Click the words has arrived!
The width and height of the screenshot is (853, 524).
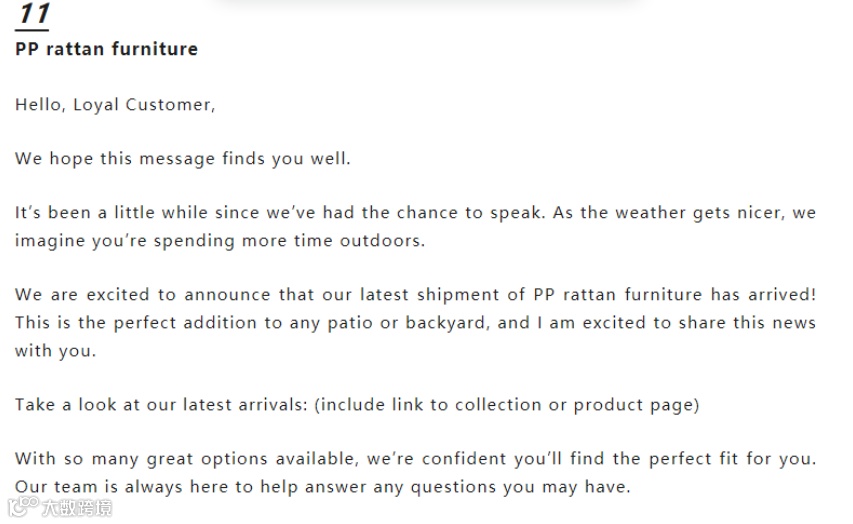764,294
